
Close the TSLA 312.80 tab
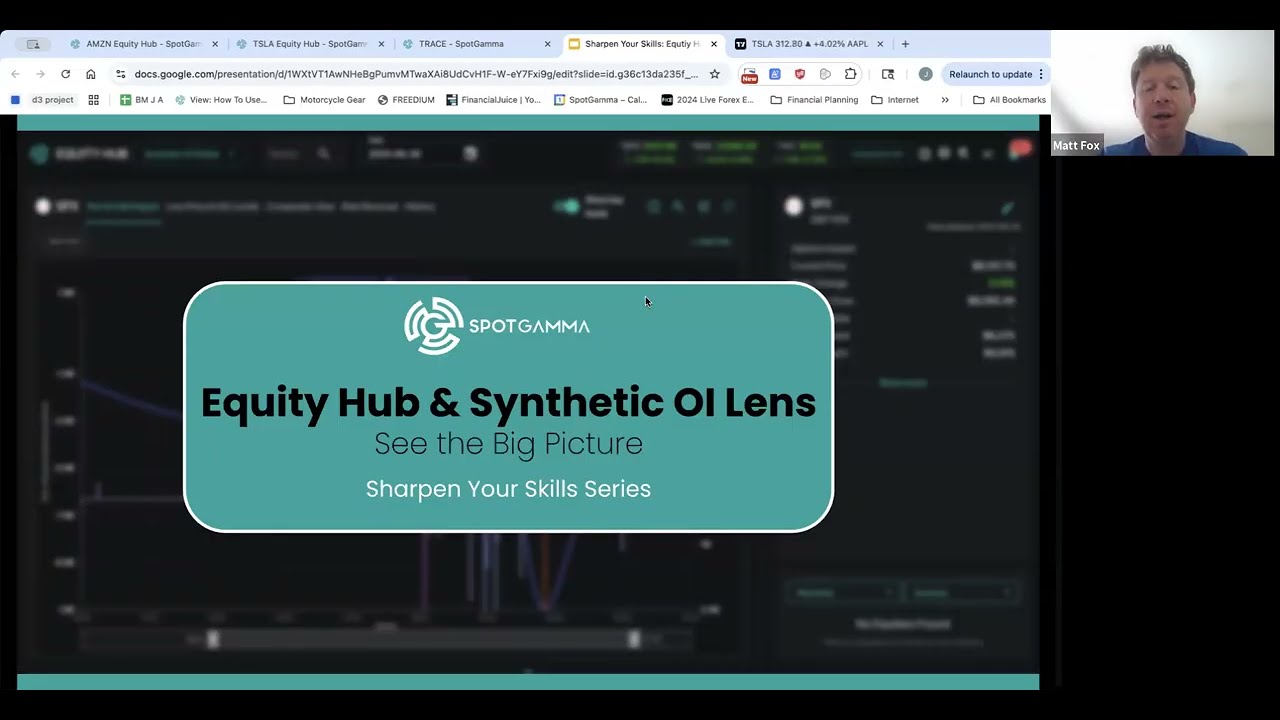(880, 44)
